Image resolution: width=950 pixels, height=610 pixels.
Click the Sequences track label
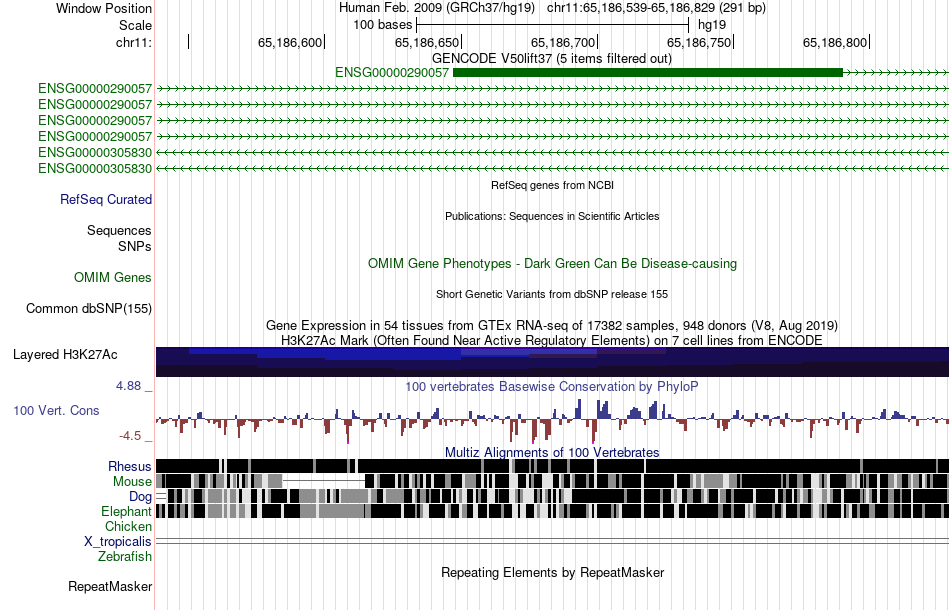[x=119, y=230]
